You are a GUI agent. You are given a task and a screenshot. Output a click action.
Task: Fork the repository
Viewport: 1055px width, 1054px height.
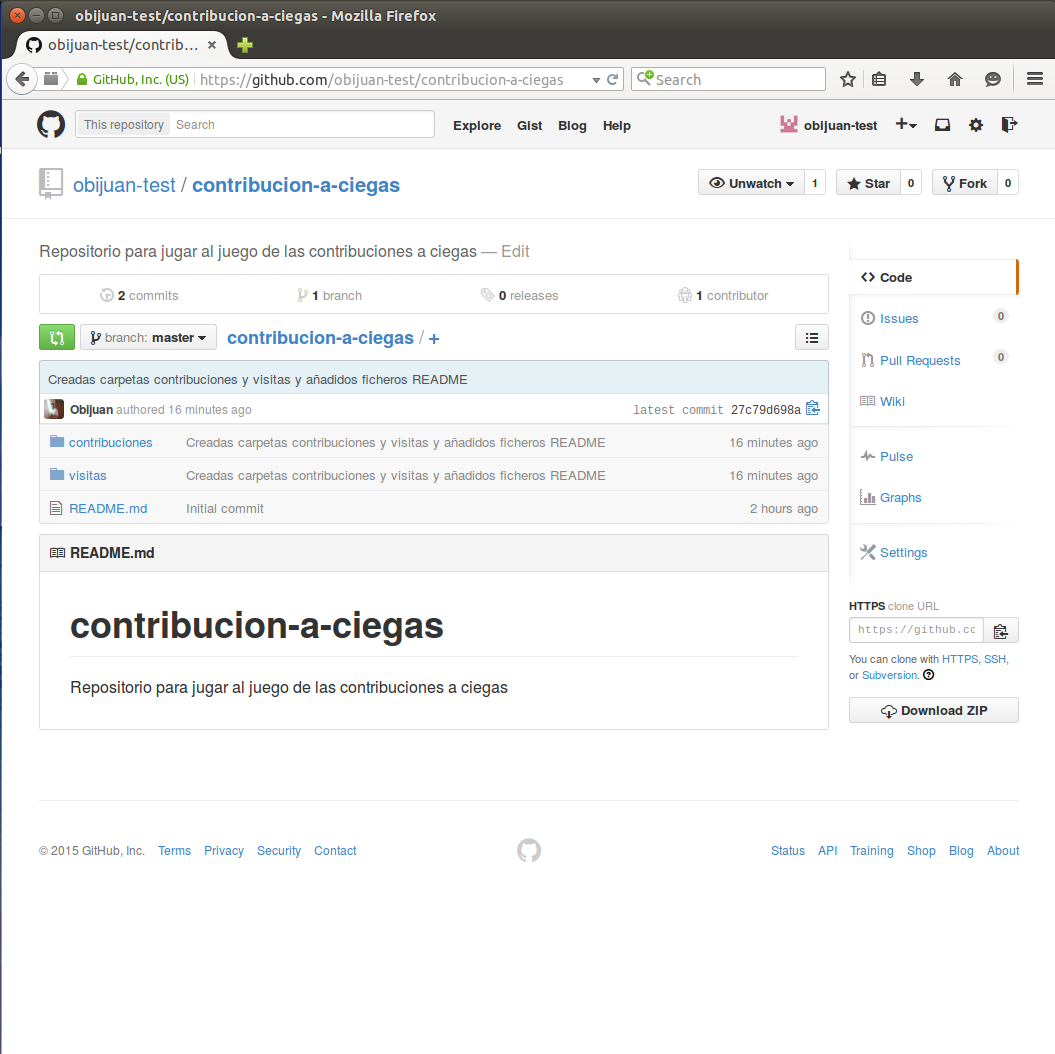coord(964,183)
